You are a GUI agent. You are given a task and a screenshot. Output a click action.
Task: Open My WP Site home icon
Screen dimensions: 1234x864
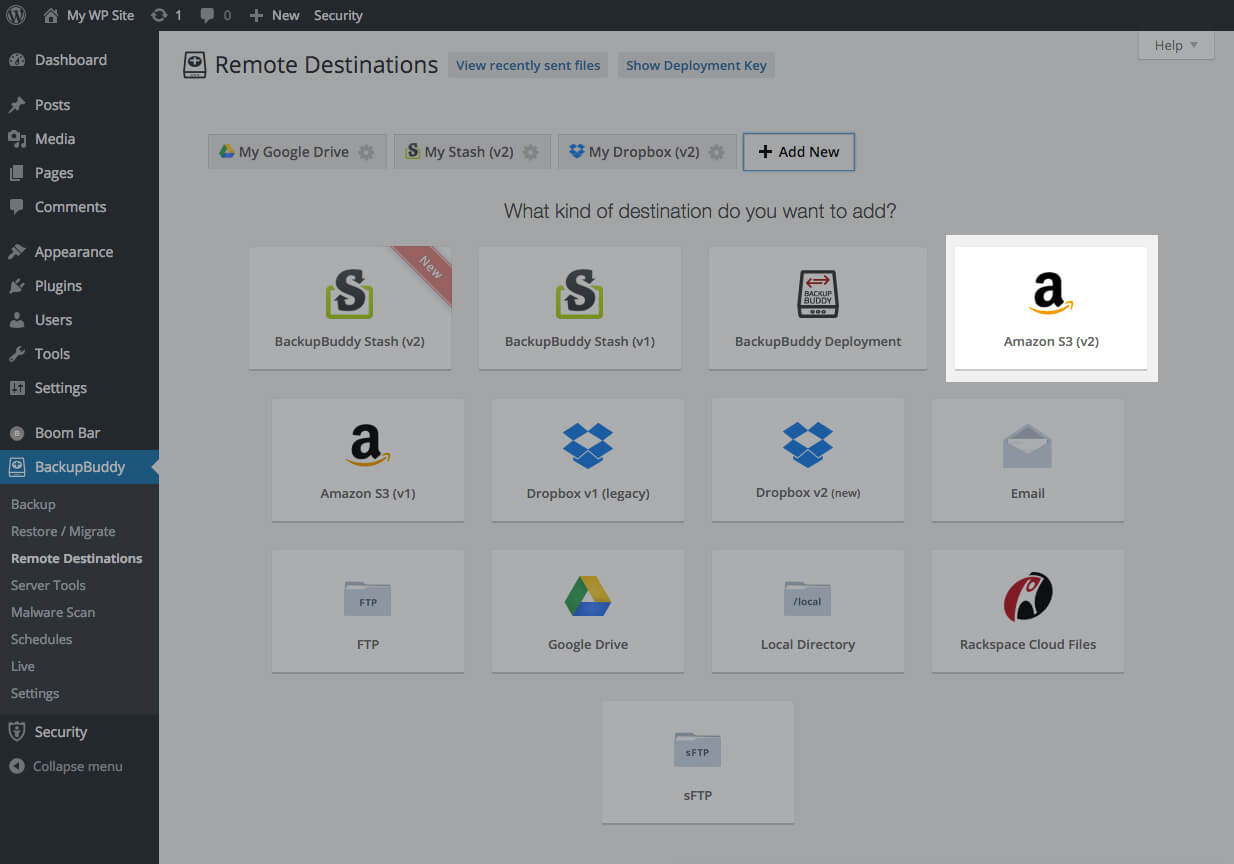pos(51,15)
